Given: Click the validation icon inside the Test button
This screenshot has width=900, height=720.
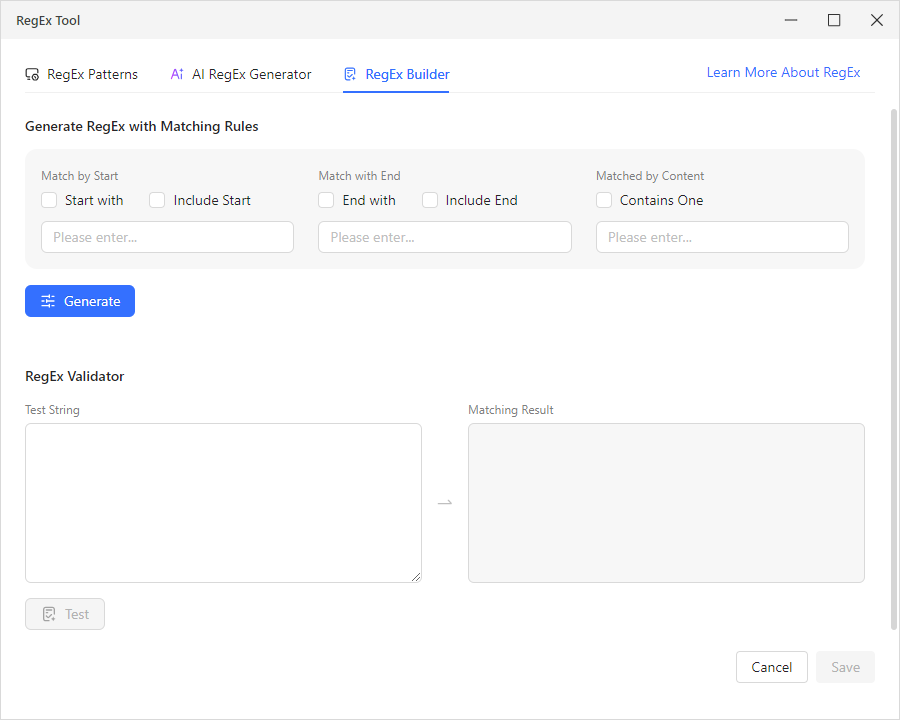Looking at the screenshot, I should 50,613.
